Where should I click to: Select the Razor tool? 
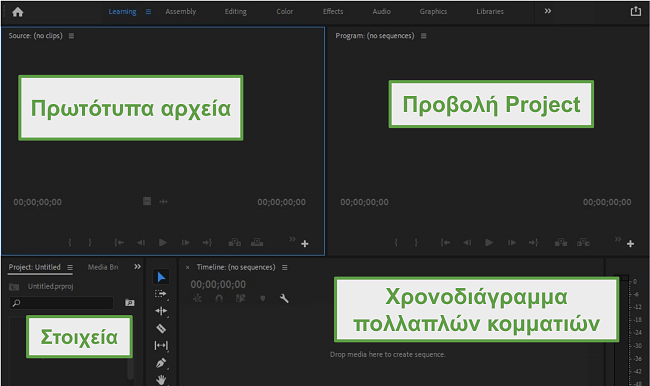pyautogui.click(x=161, y=328)
